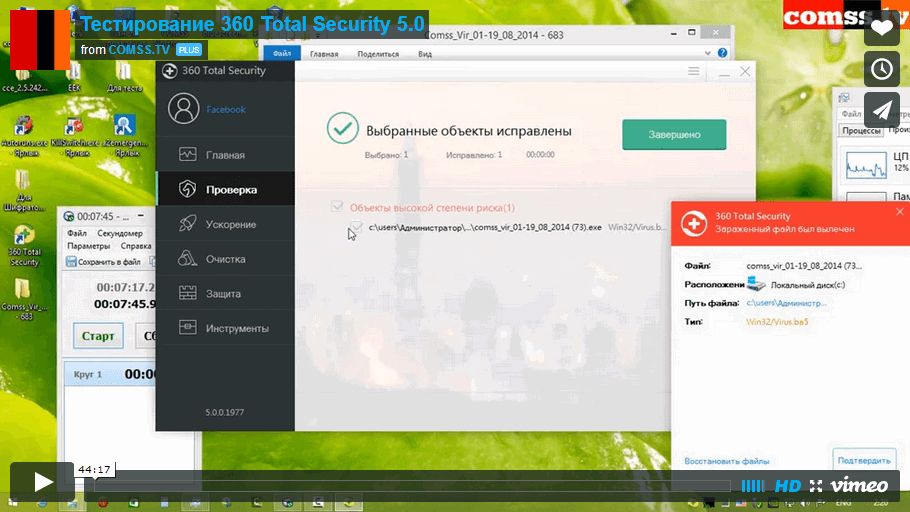Open Для теста desktop folder
Screen dimensions: 910x512
(x=124, y=78)
